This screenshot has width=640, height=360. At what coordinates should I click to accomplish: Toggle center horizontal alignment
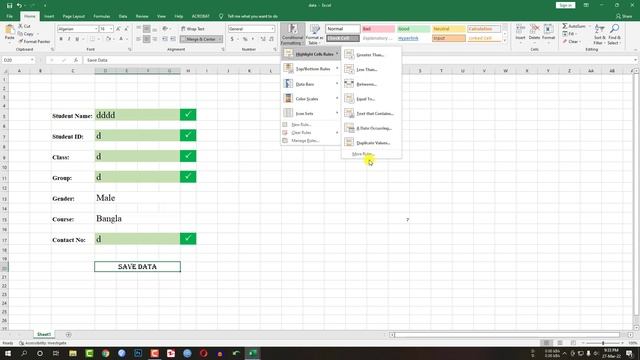coord(147,39)
